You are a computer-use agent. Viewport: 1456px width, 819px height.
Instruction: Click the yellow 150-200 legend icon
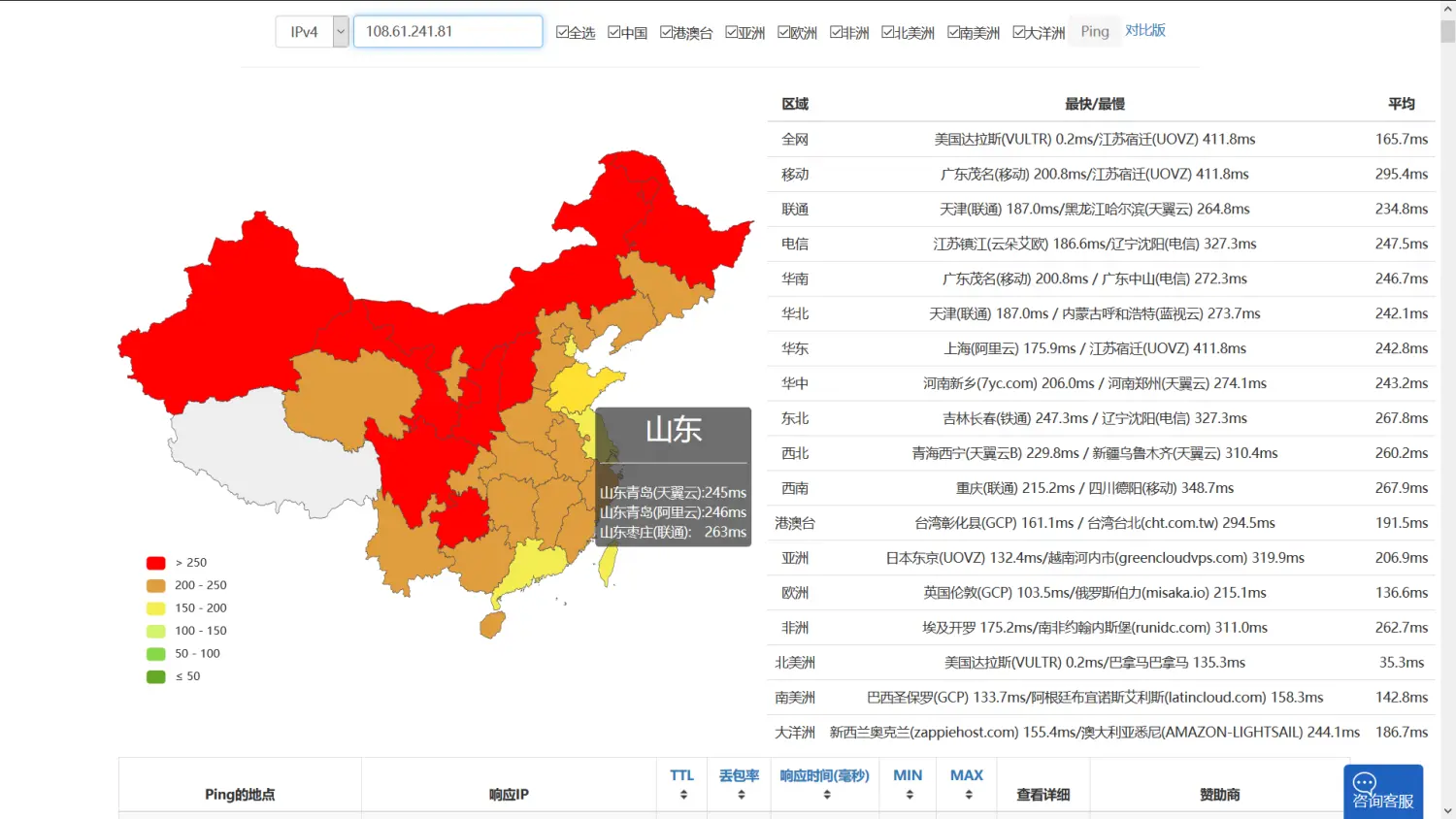[155, 608]
